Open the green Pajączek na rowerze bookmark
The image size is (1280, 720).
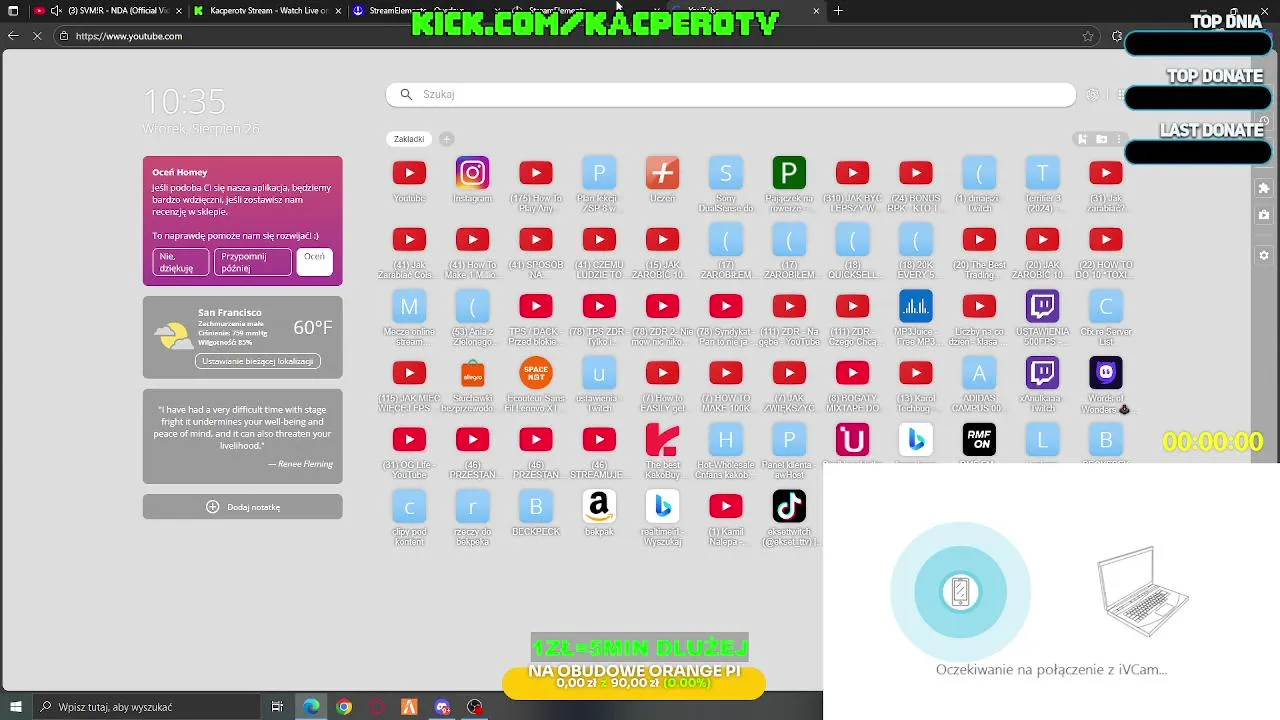click(x=789, y=173)
